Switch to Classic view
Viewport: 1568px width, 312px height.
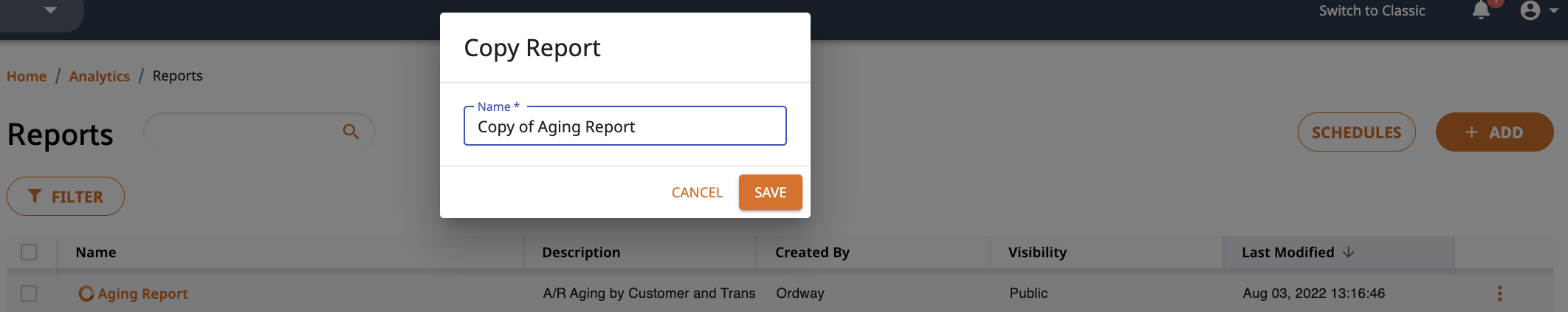pos(1372,11)
